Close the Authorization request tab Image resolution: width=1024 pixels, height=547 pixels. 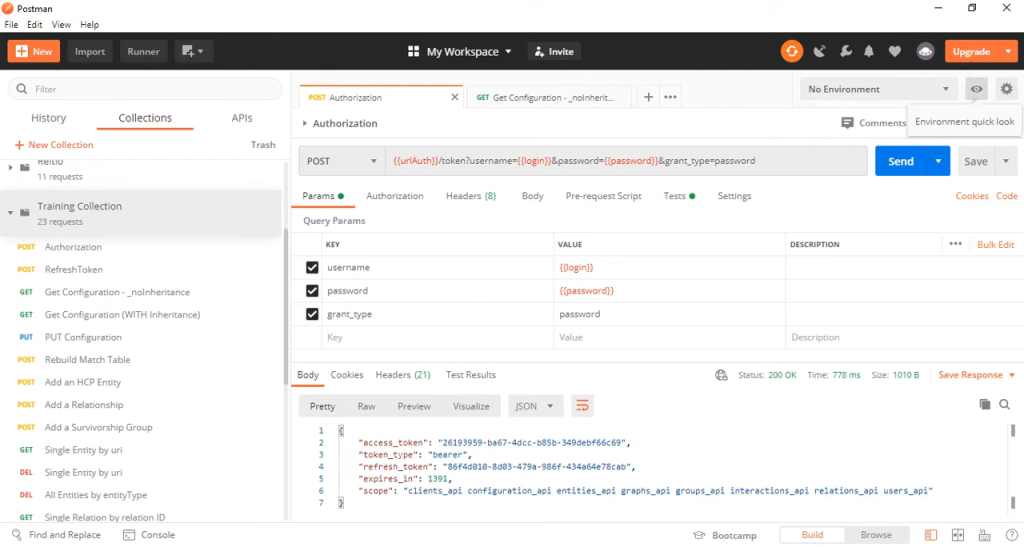click(x=455, y=97)
